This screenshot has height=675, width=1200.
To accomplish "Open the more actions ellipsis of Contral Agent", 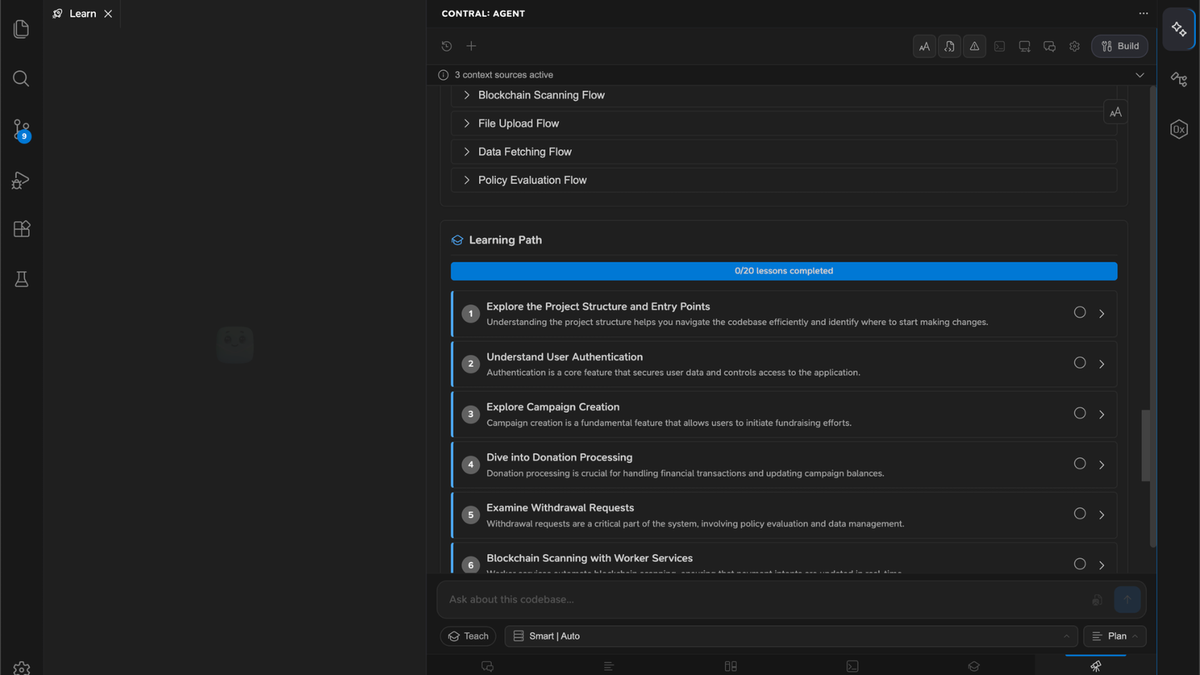I will (1143, 14).
